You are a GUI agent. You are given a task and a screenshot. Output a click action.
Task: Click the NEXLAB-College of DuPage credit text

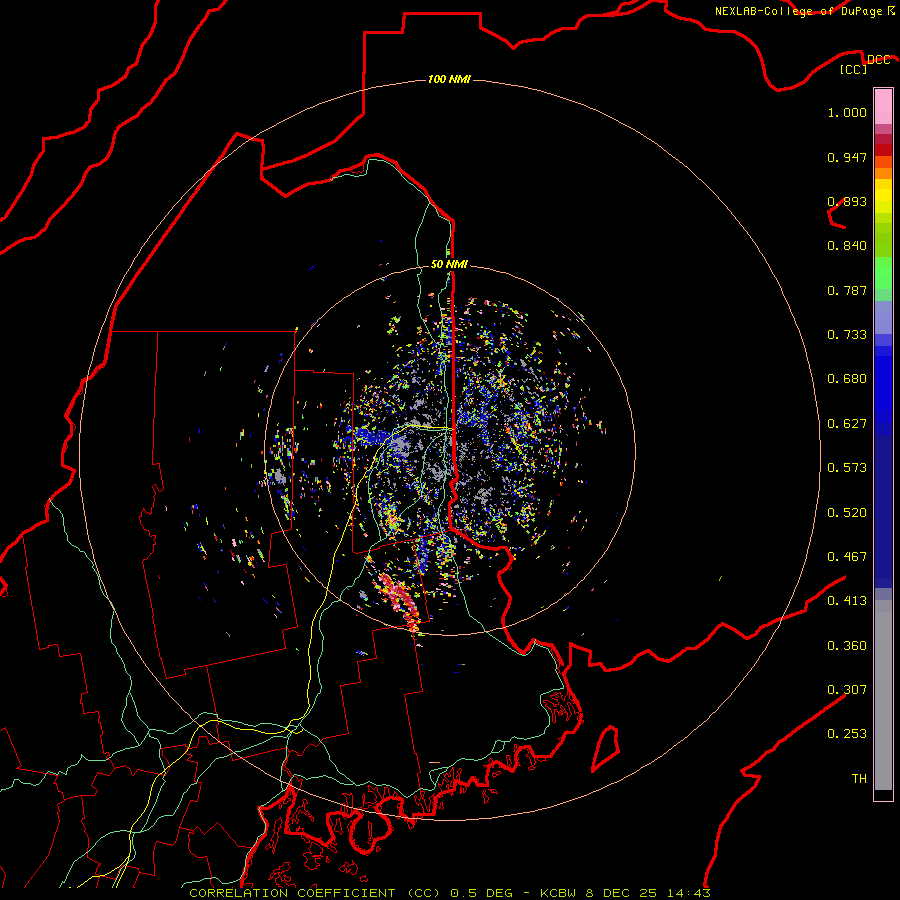[x=798, y=11]
